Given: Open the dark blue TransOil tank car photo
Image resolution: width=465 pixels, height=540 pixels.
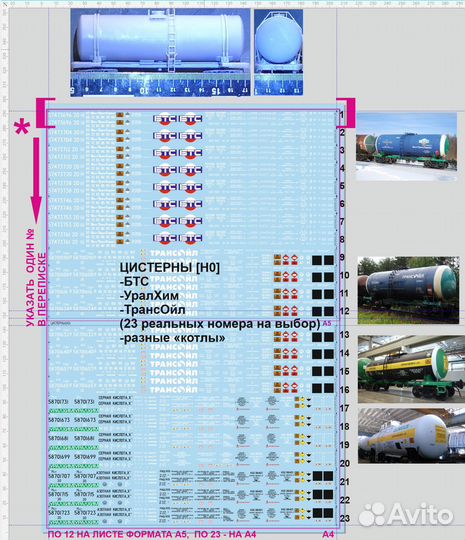Looking at the screenshot, I should click(x=409, y=290).
